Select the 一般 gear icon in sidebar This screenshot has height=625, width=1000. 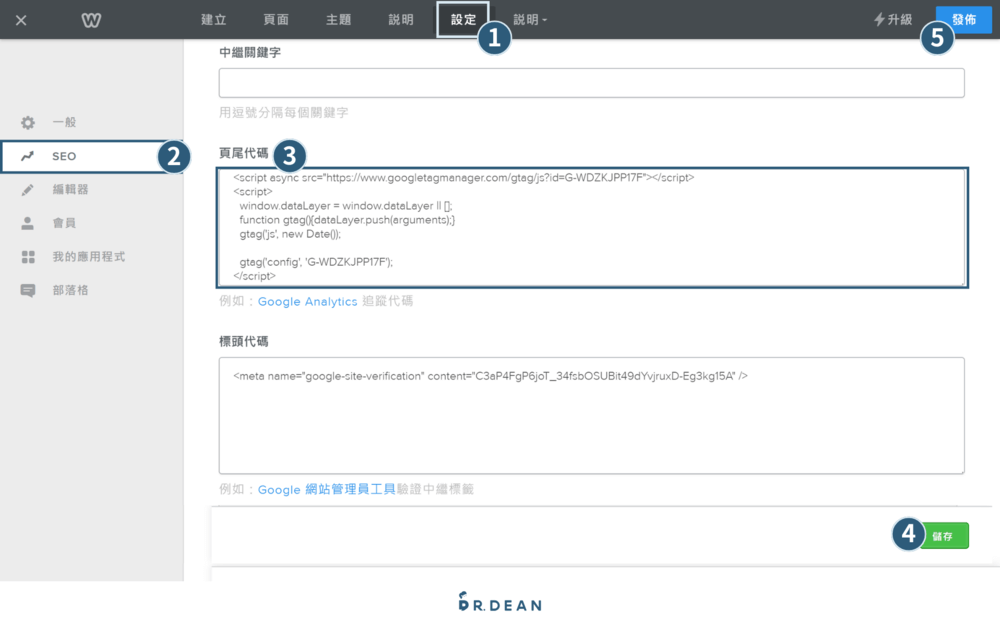[x=27, y=122]
